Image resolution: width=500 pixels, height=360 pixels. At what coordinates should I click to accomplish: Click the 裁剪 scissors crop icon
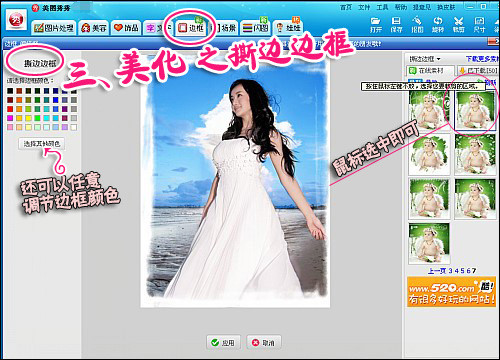(x=459, y=25)
